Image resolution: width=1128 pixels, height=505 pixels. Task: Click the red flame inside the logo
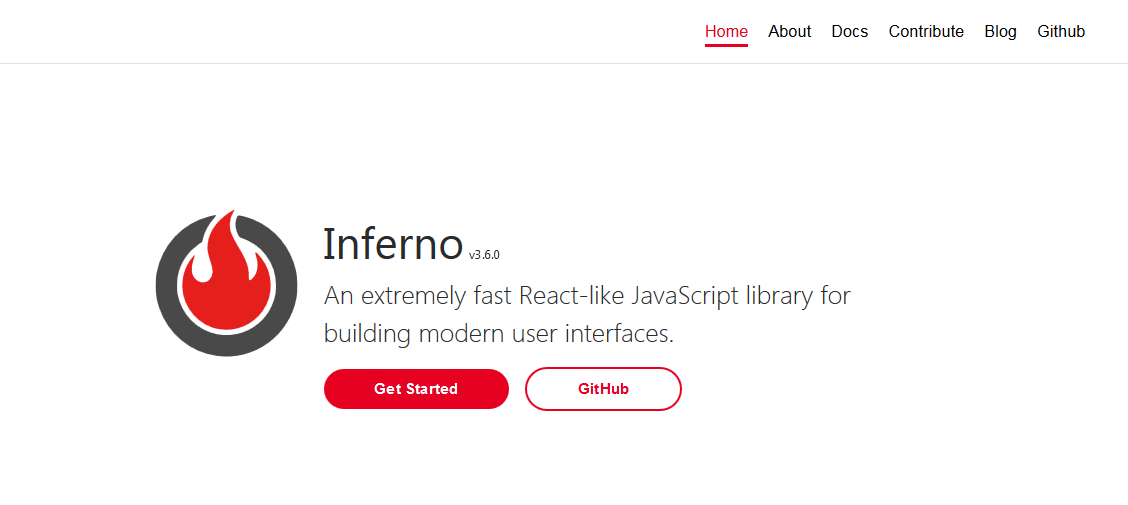[227, 277]
